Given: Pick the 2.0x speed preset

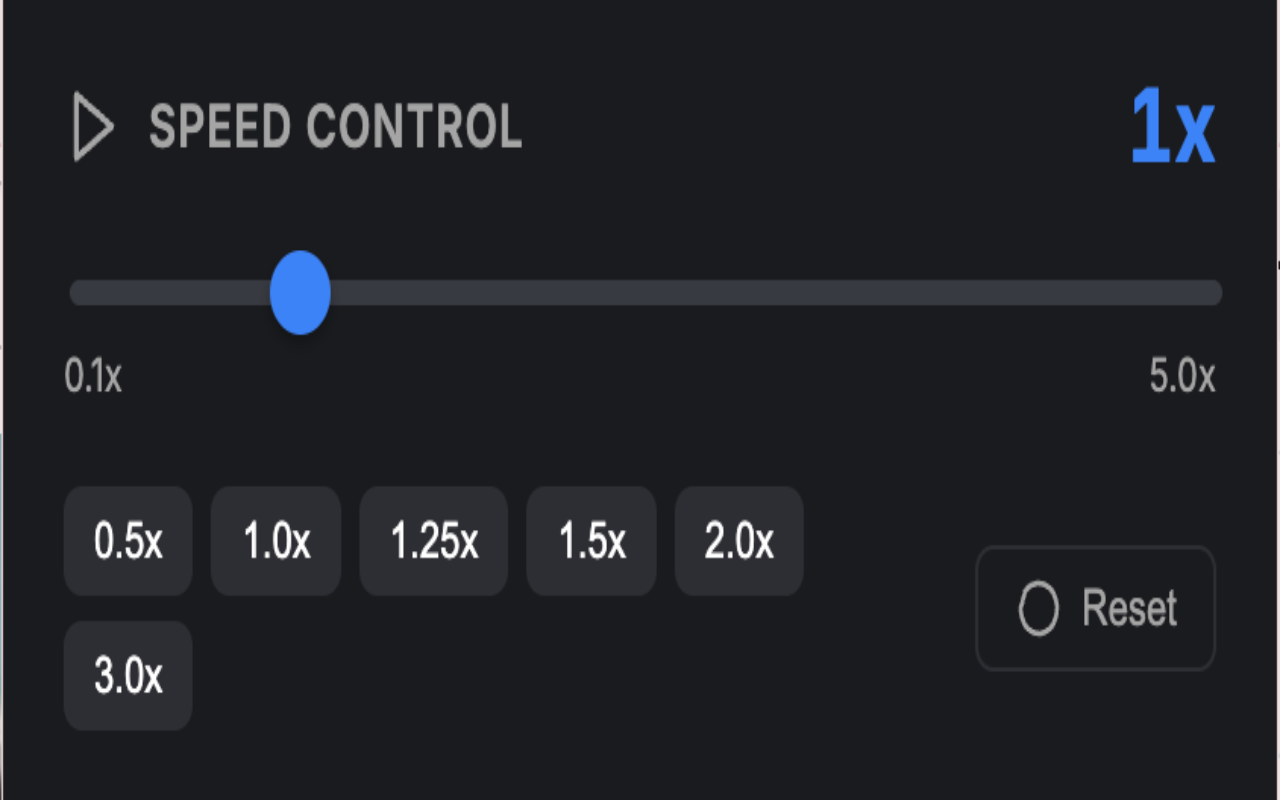Looking at the screenshot, I should point(739,541).
